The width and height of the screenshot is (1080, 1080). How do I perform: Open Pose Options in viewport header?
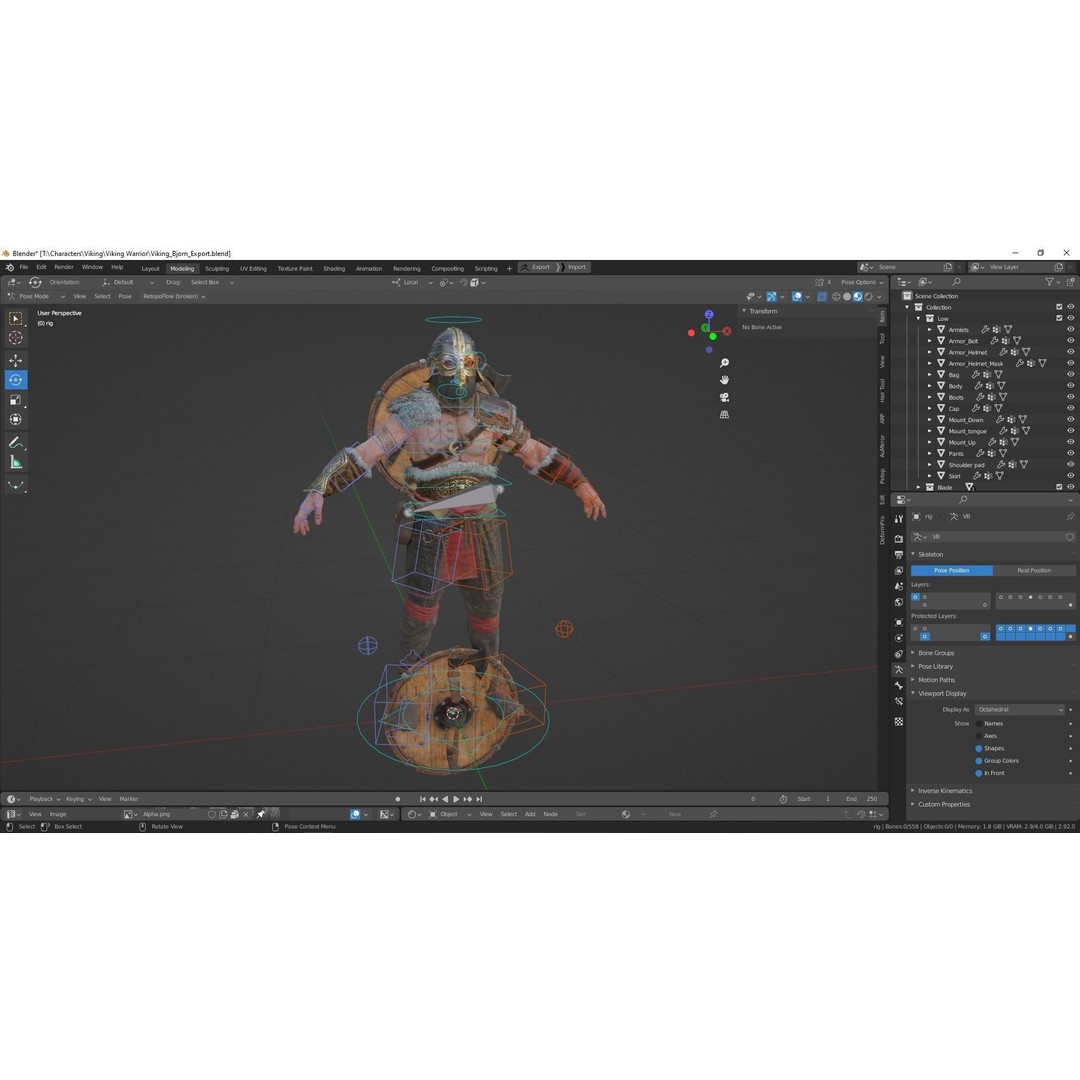[861, 282]
